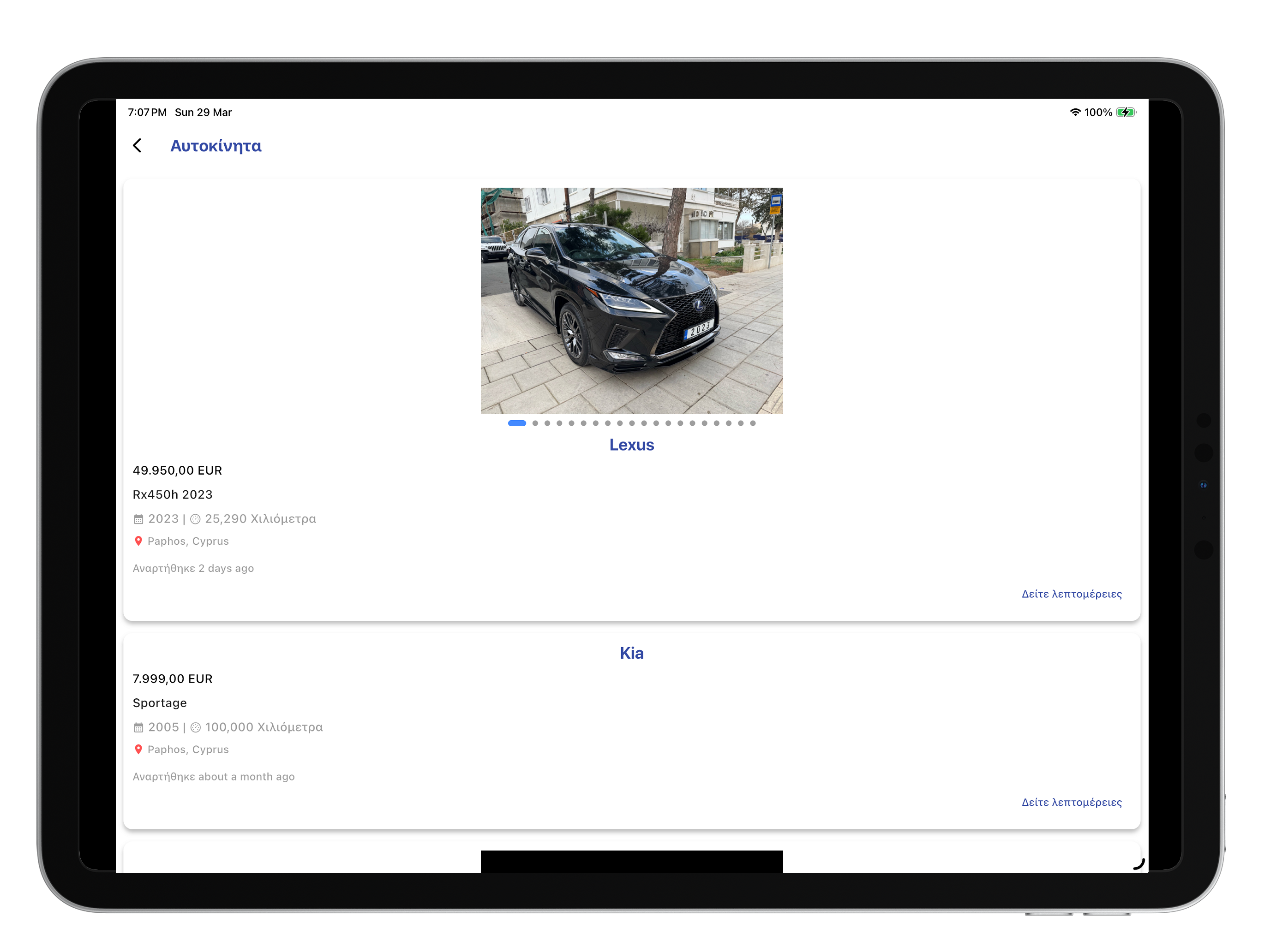Click 100,000 Χιλιόμετρα mileage text
This screenshot has width=1270, height=952.
[x=264, y=727]
